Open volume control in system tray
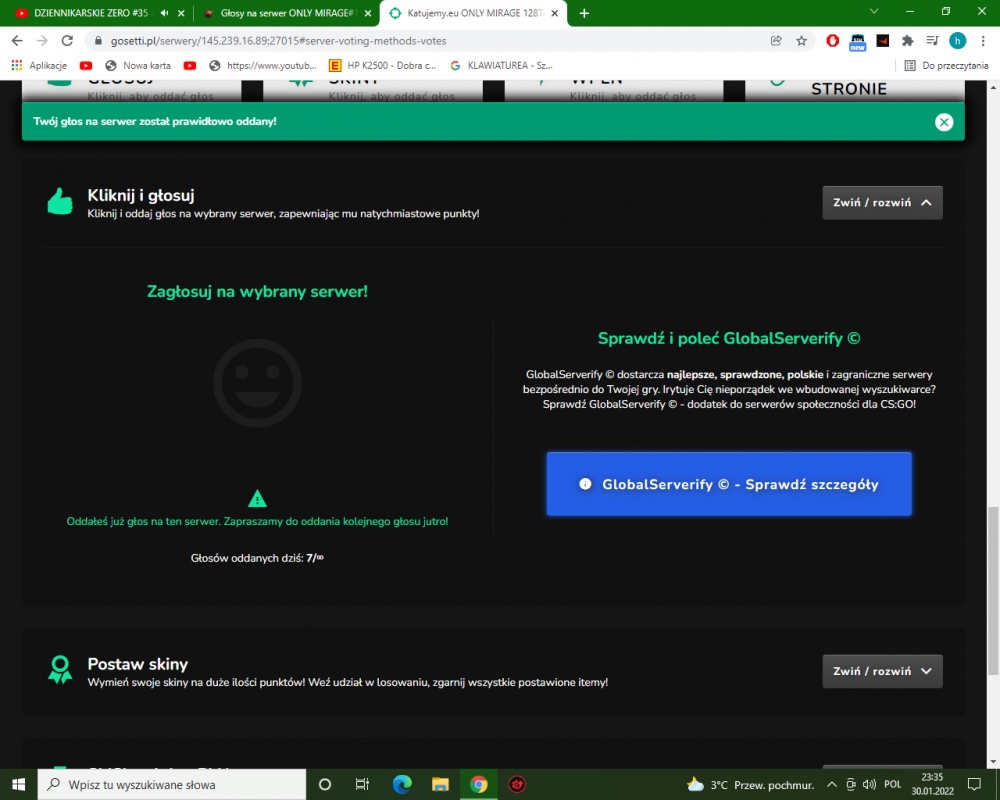The width and height of the screenshot is (1000, 800). pos(869,785)
